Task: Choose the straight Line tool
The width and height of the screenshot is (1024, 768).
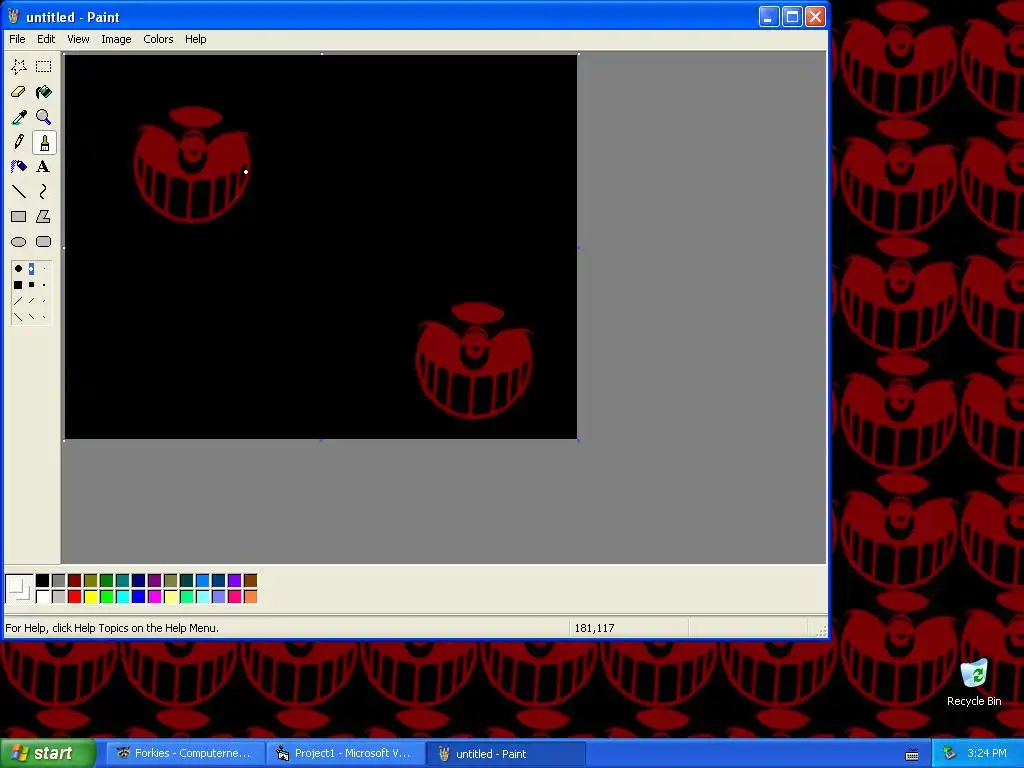Action: tap(18, 191)
